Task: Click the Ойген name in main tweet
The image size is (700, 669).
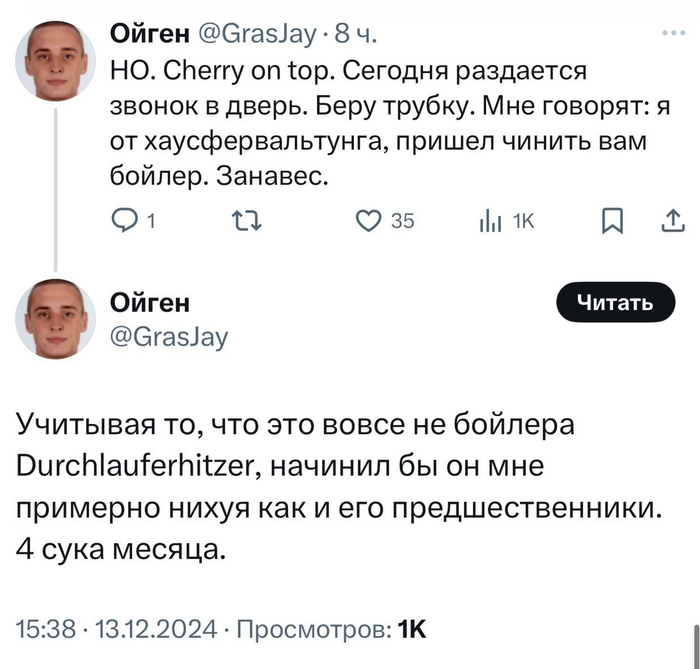Action: tap(149, 302)
